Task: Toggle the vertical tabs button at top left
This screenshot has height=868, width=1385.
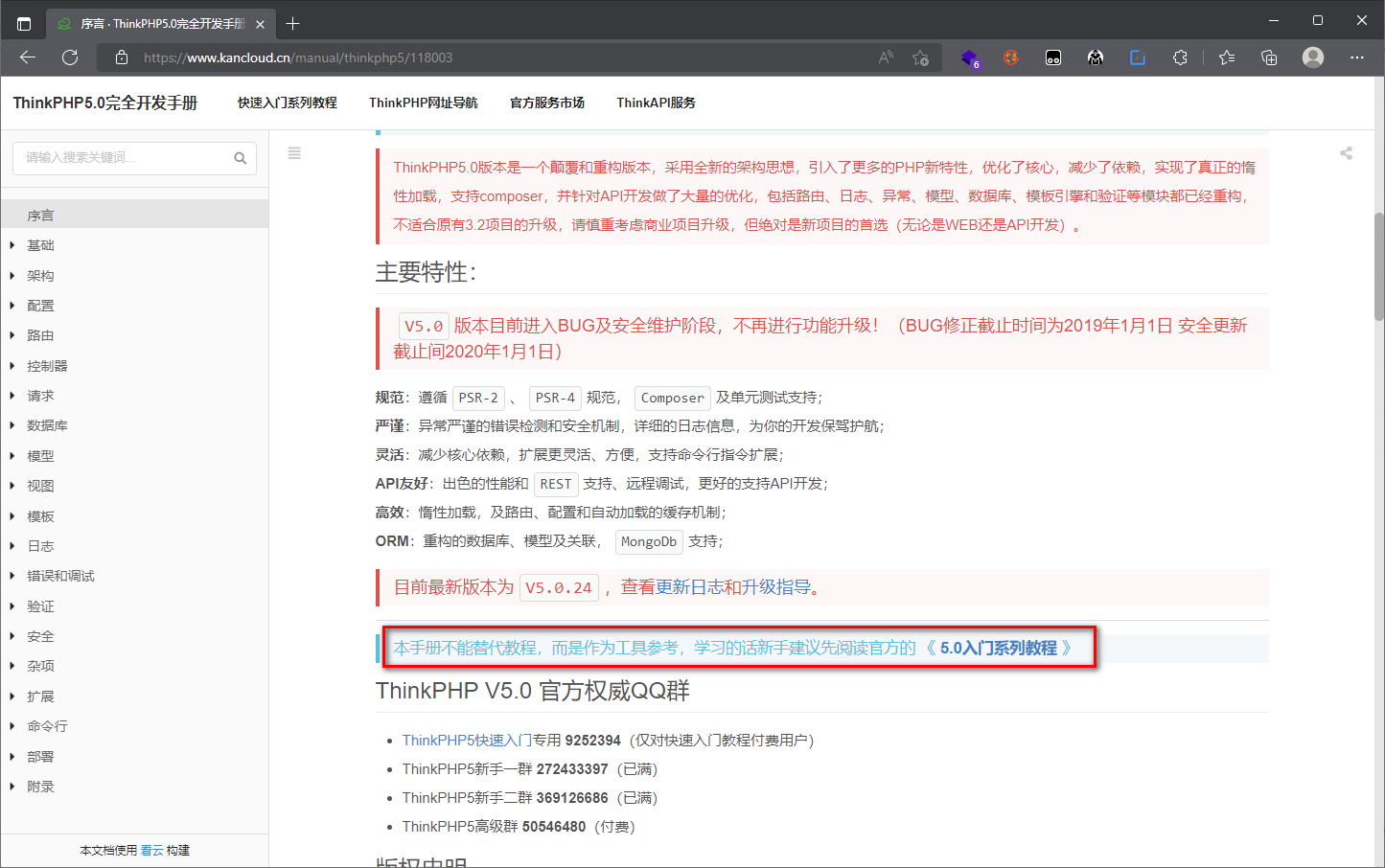Action: [x=23, y=22]
